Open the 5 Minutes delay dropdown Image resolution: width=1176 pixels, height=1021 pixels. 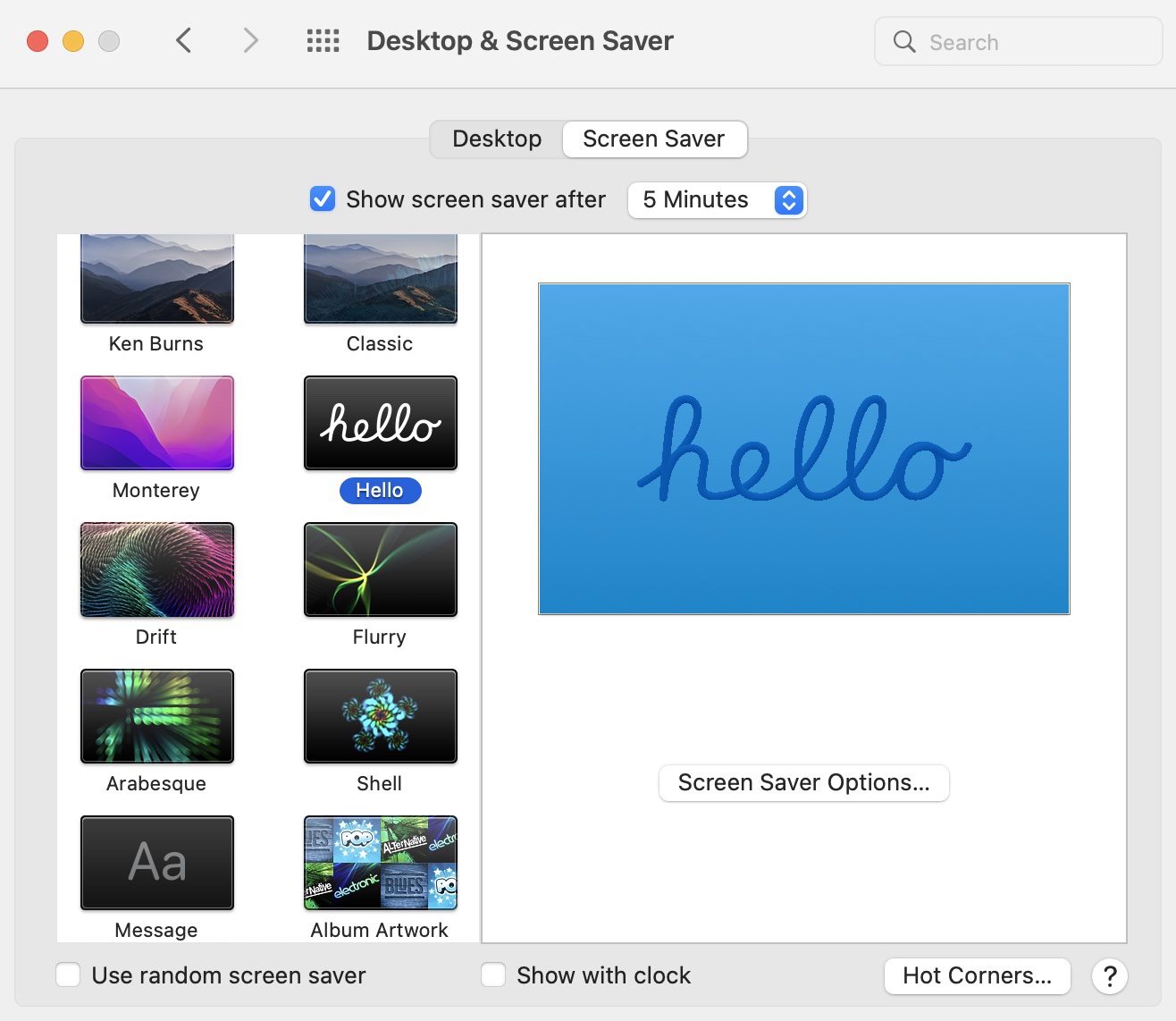(717, 199)
